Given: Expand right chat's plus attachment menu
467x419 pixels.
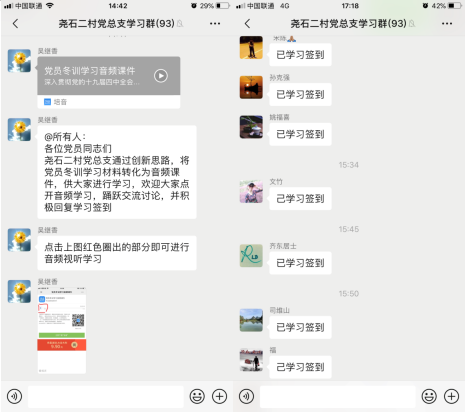Looking at the screenshot, I should (451, 396).
